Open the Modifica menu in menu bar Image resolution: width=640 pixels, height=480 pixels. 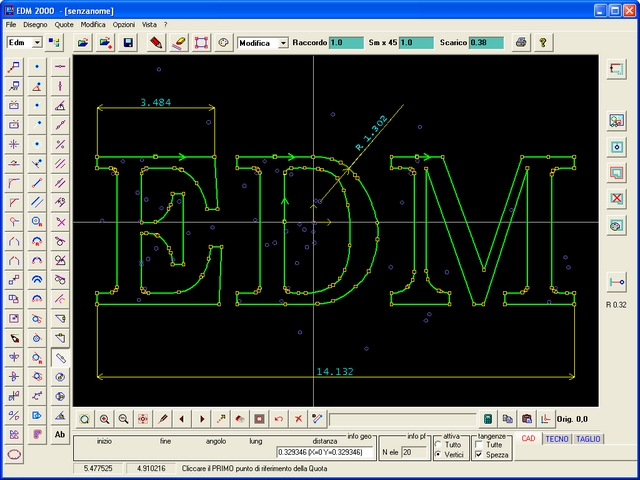93,24
